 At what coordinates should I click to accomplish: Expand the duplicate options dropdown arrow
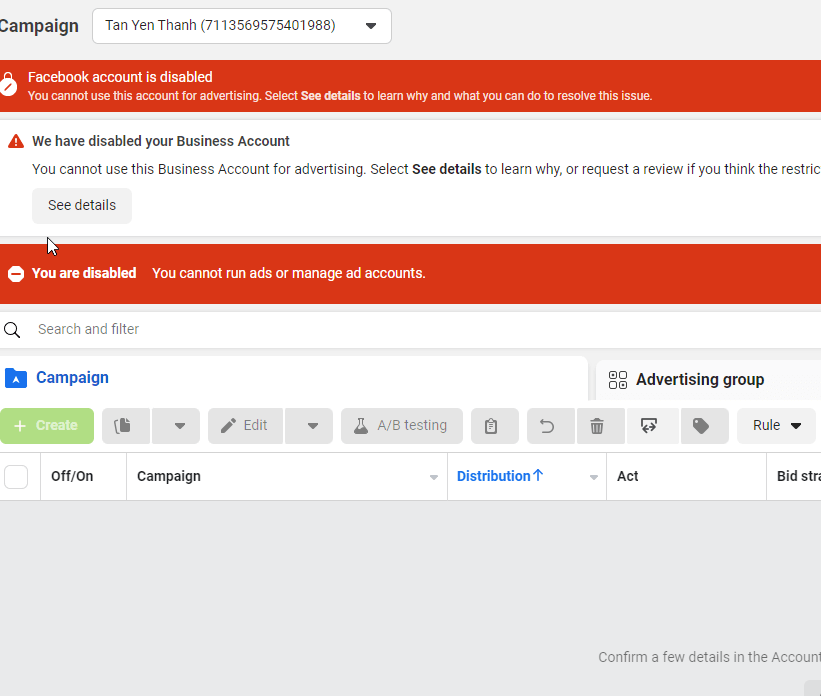(x=175, y=426)
